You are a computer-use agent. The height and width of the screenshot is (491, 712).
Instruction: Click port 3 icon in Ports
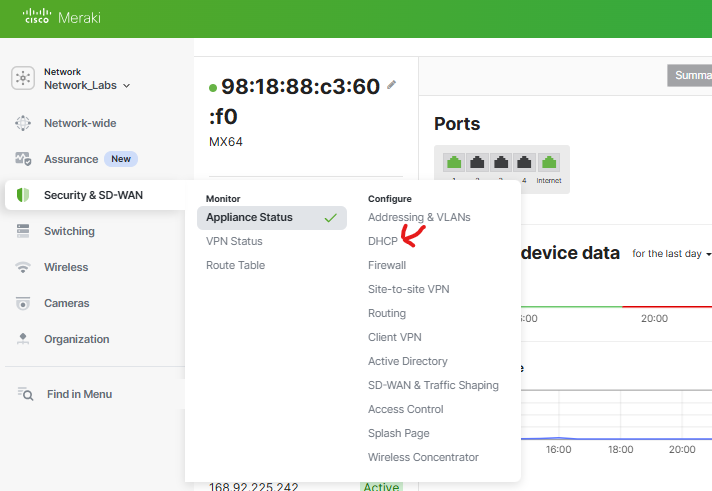pos(500,162)
